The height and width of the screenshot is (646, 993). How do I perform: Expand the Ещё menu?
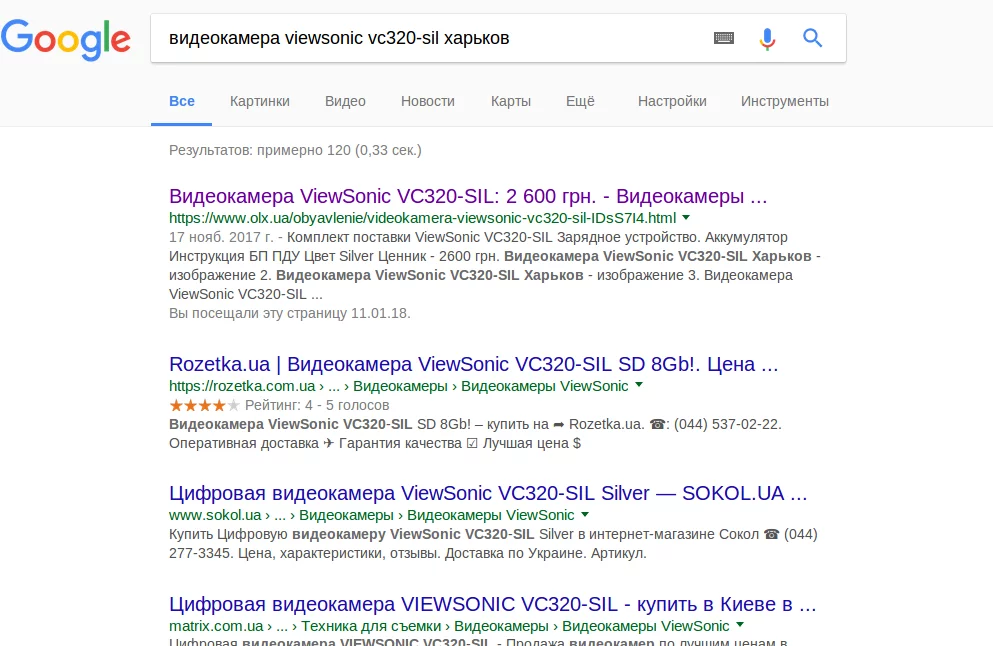click(580, 101)
